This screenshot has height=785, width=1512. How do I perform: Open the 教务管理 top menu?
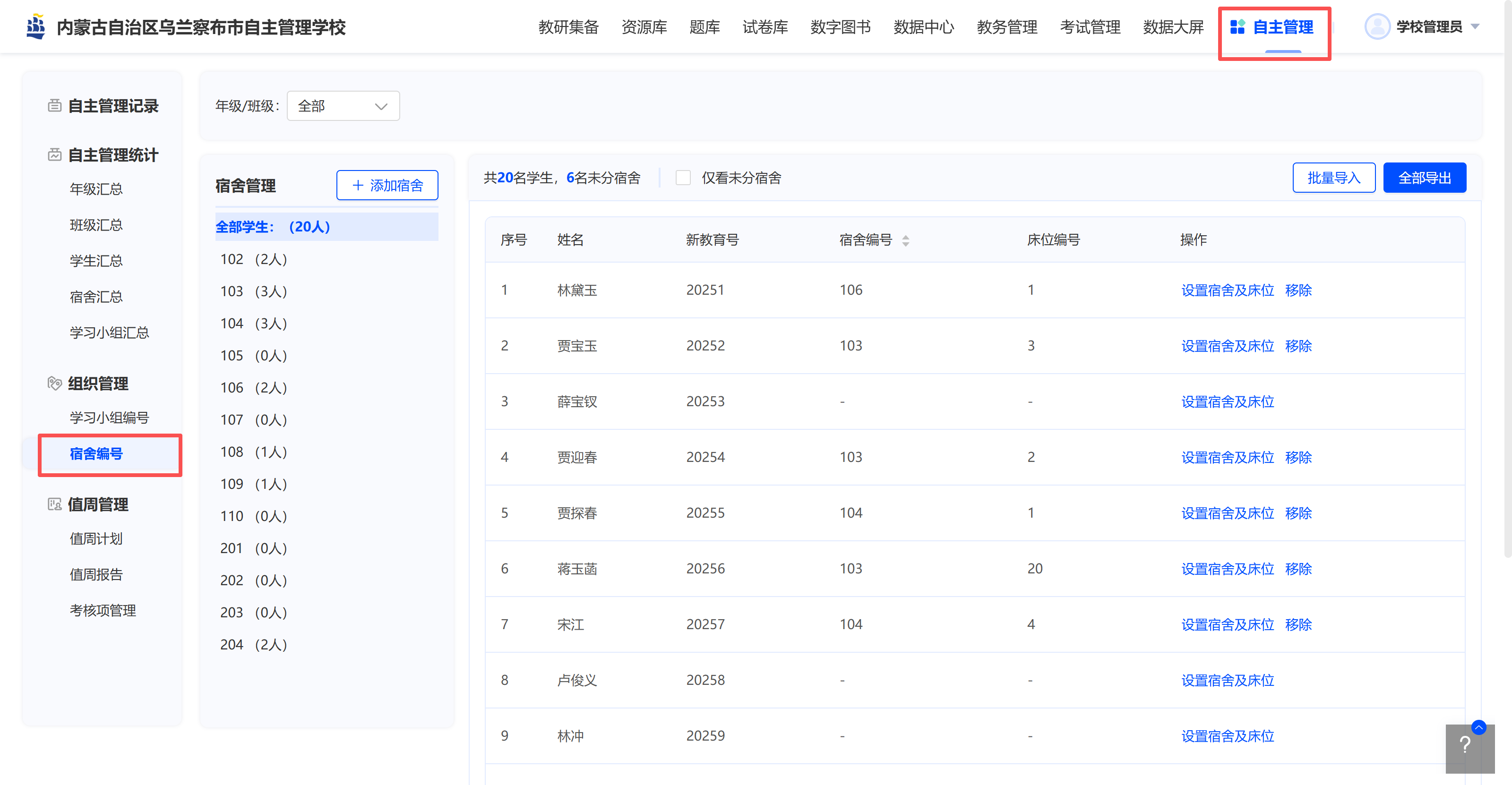[x=1006, y=27]
